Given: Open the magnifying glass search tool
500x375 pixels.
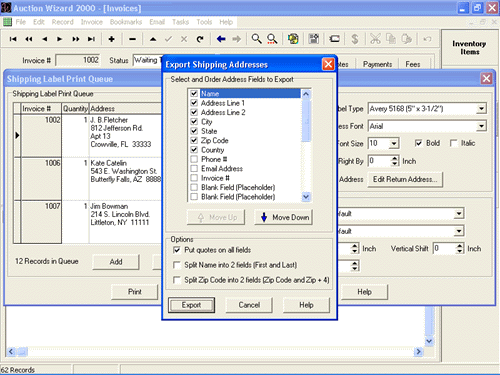Looking at the screenshot, I should [x=256, y=39].
